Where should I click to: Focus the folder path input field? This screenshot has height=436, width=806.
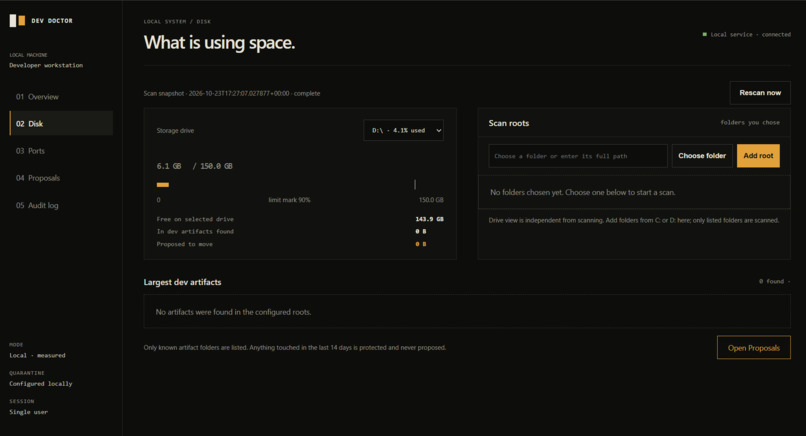[578, 156]
